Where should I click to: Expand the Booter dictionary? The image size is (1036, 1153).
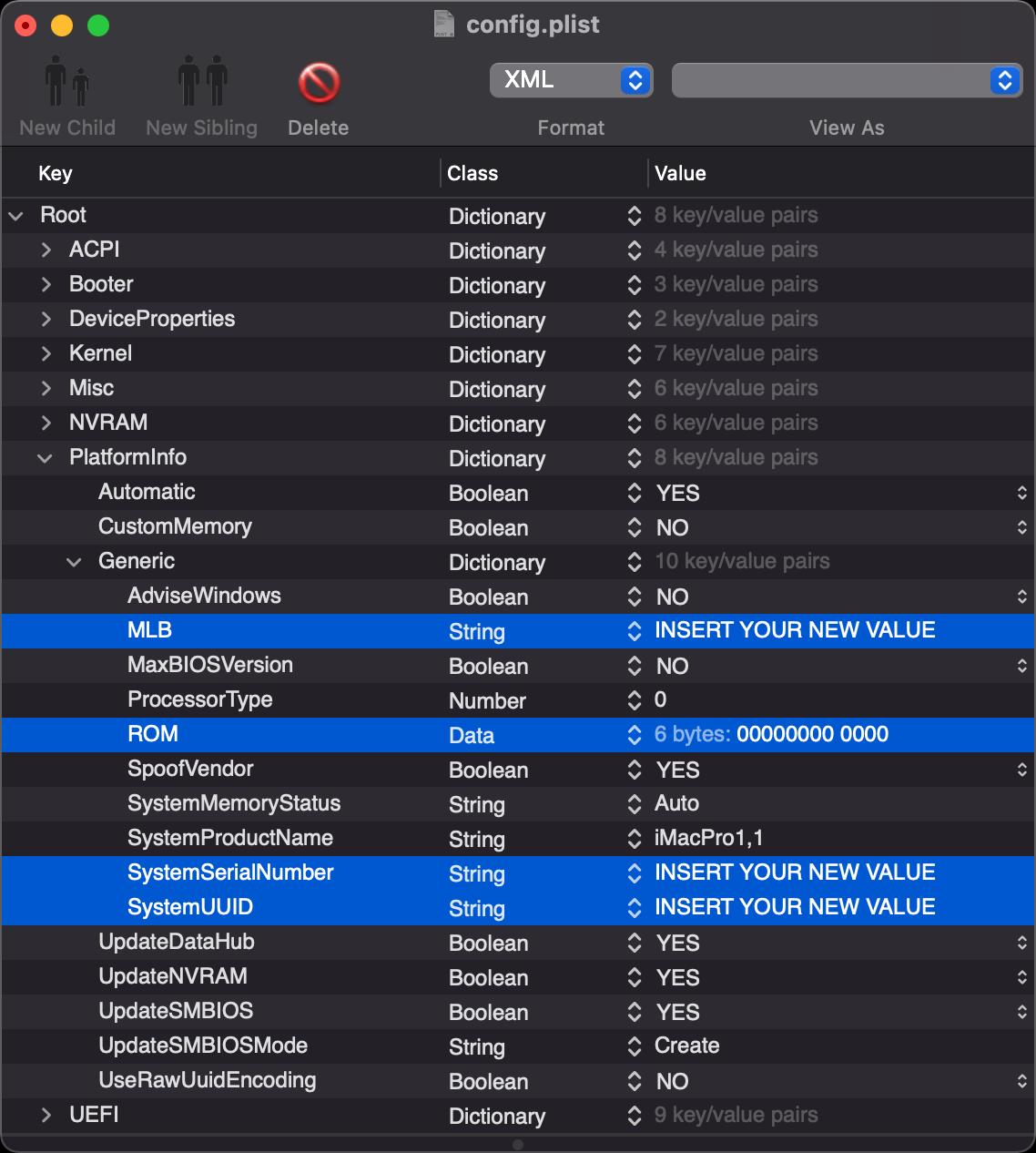click(x=46, y=284)
